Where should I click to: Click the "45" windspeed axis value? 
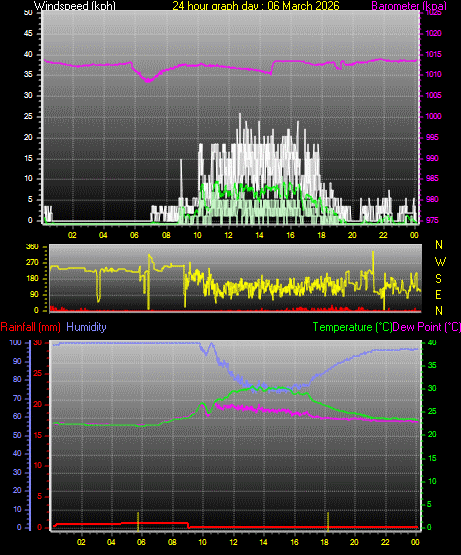click(28, 34)
